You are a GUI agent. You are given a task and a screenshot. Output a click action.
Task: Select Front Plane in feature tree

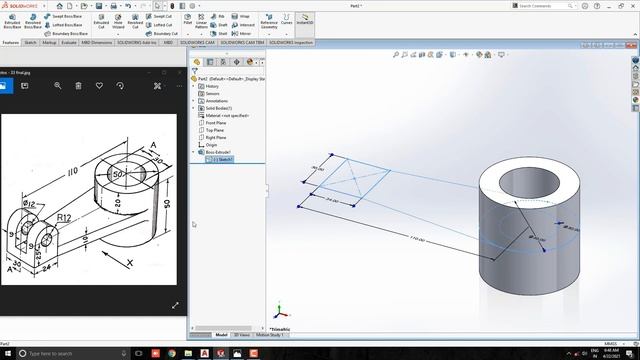pyautogui.click(x=212, y=123)
